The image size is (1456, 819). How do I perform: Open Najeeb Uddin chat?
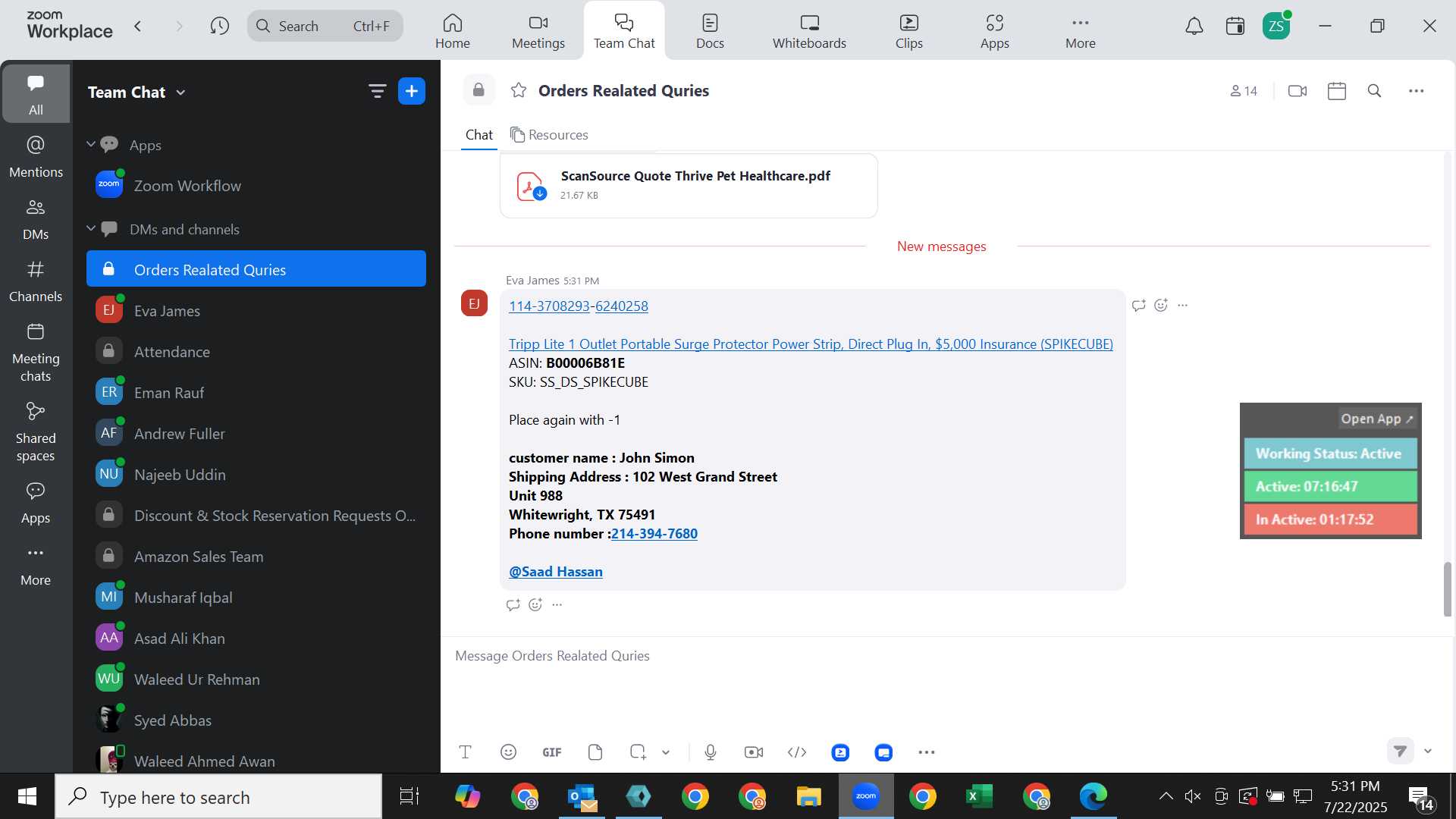[256, 475]
